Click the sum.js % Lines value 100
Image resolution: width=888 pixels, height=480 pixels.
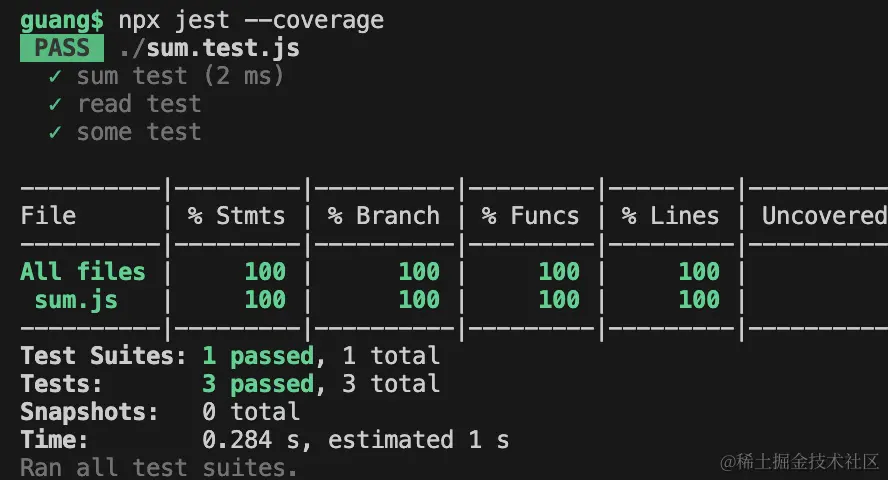[x=699, y=299]
